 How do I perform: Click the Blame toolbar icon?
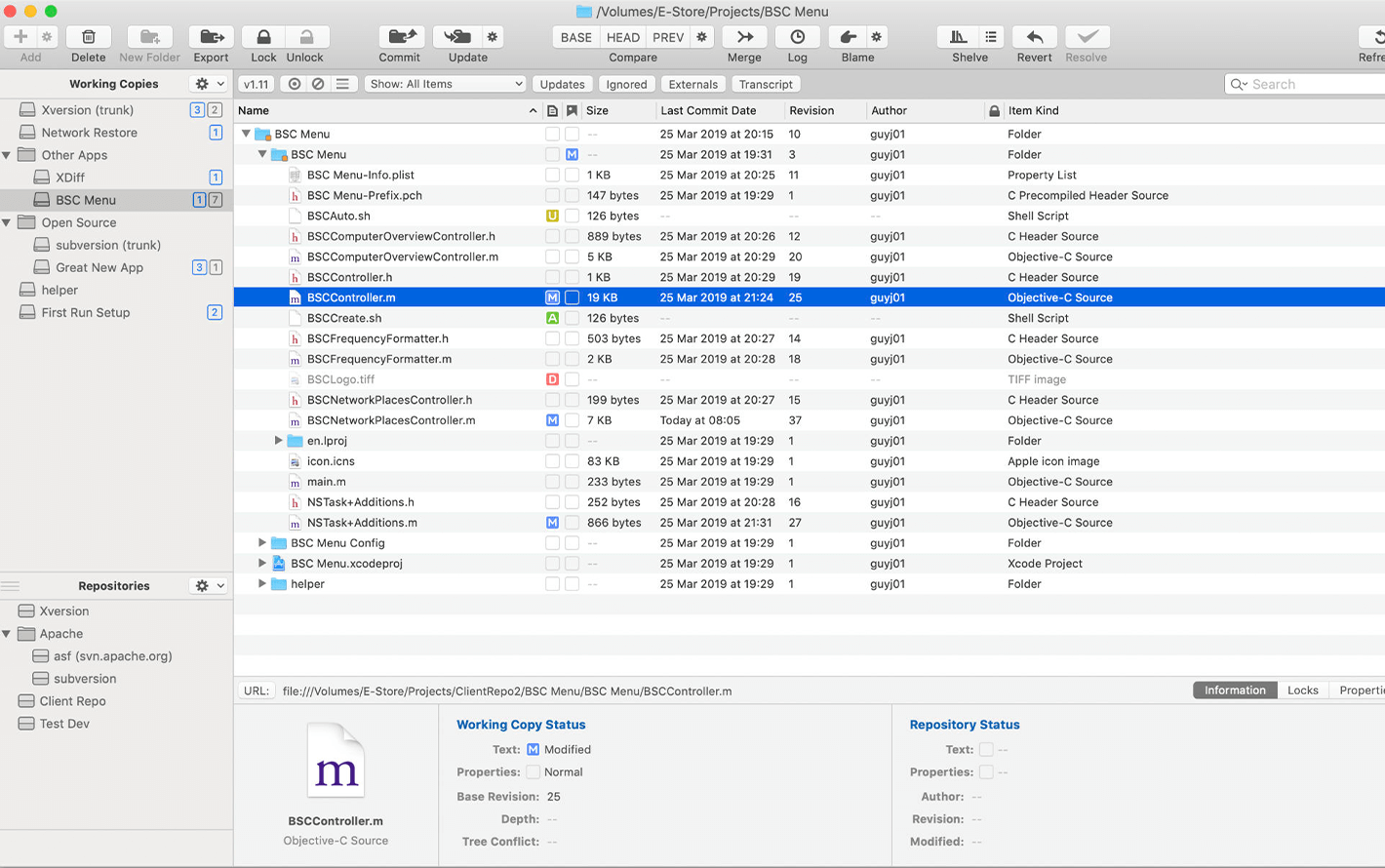848,37
